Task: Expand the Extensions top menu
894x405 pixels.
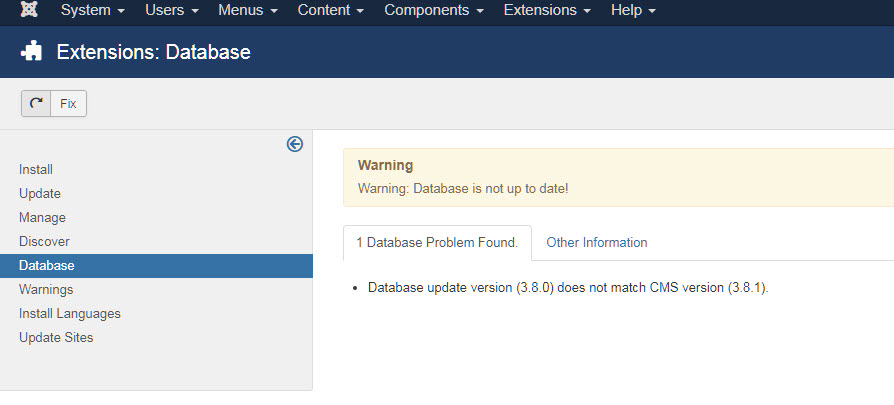Action: (547, 10)
